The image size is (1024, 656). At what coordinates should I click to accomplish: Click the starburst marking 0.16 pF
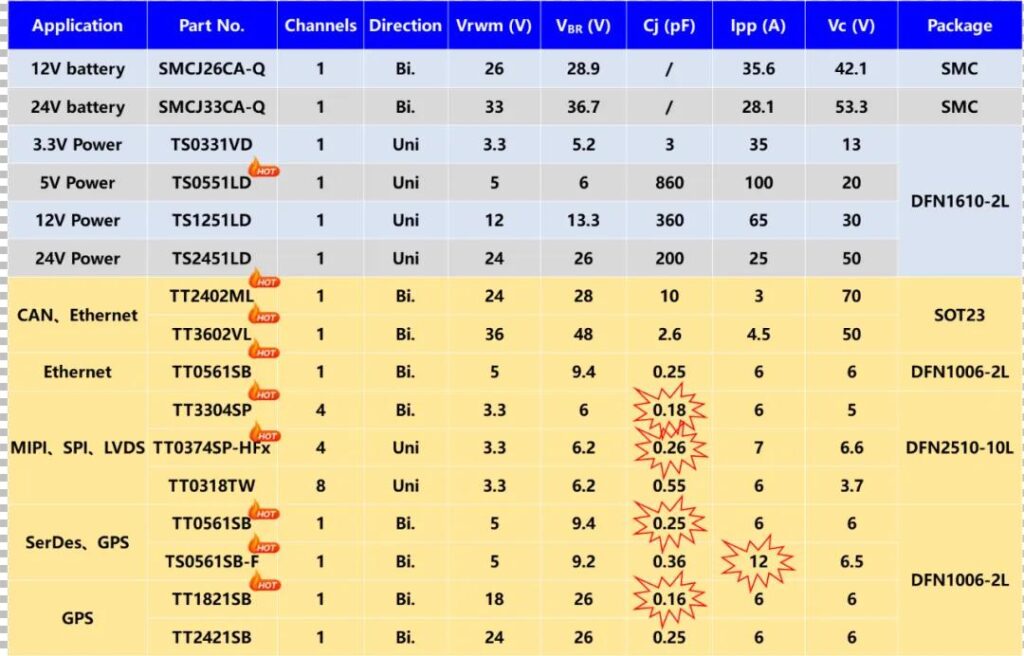tap(669, 600)
